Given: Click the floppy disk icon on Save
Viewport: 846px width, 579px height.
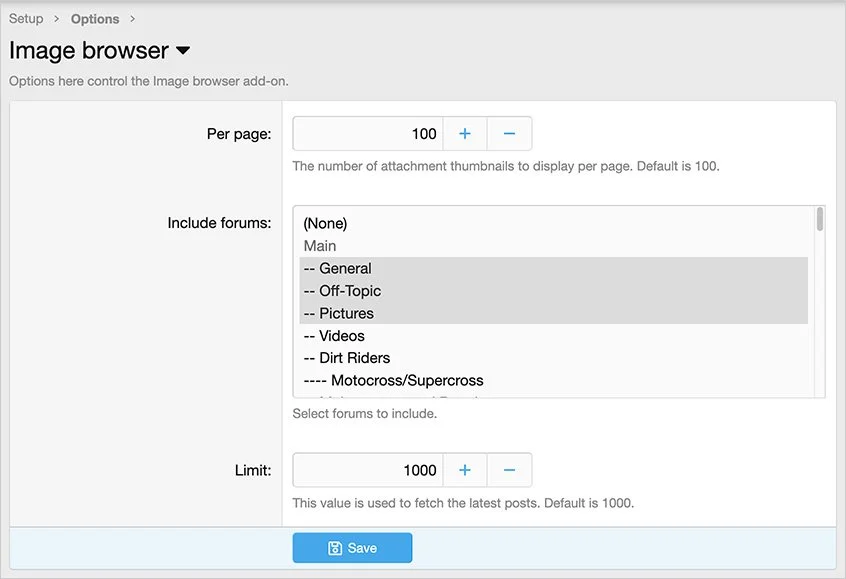Looking at the screenshot, I should (335, 548).
